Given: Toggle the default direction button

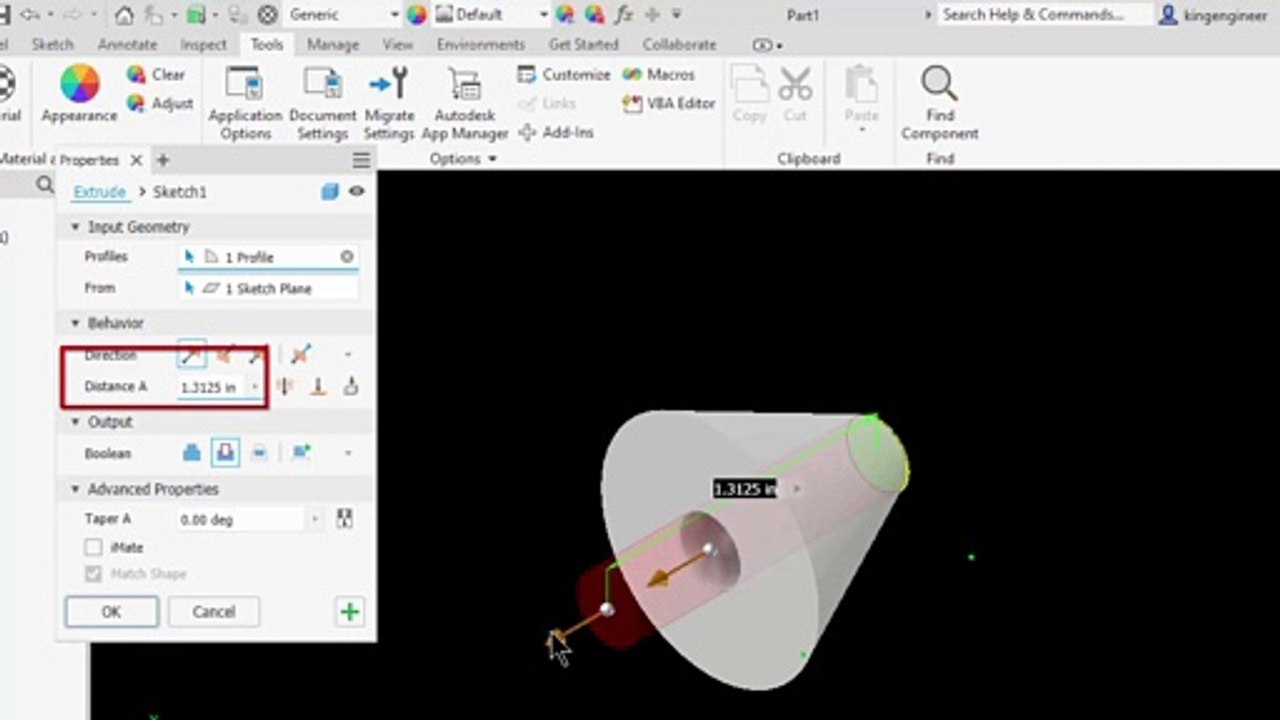Looking at the screenshot, I should click(191, 354).
